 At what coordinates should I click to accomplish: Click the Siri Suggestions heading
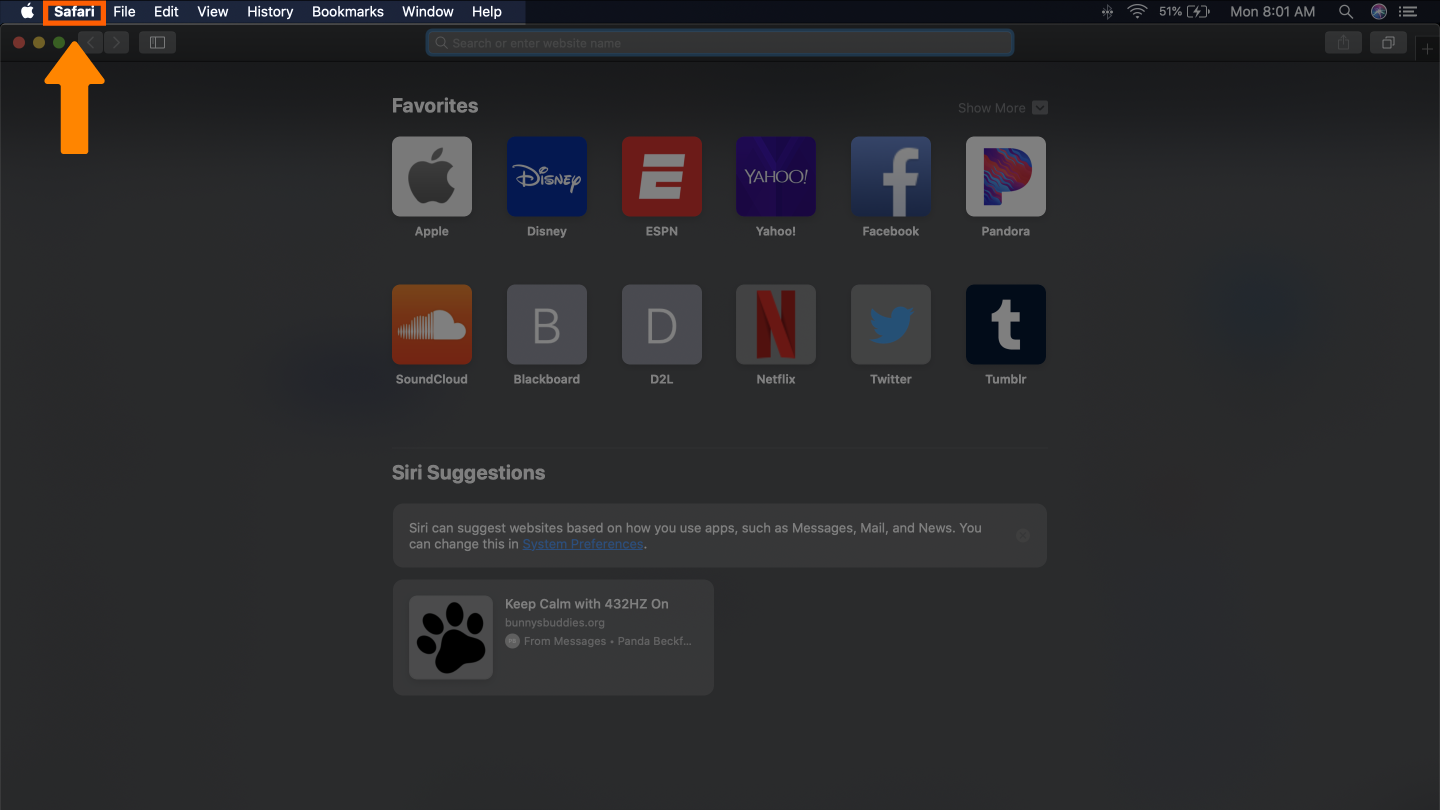coord(468,473)
